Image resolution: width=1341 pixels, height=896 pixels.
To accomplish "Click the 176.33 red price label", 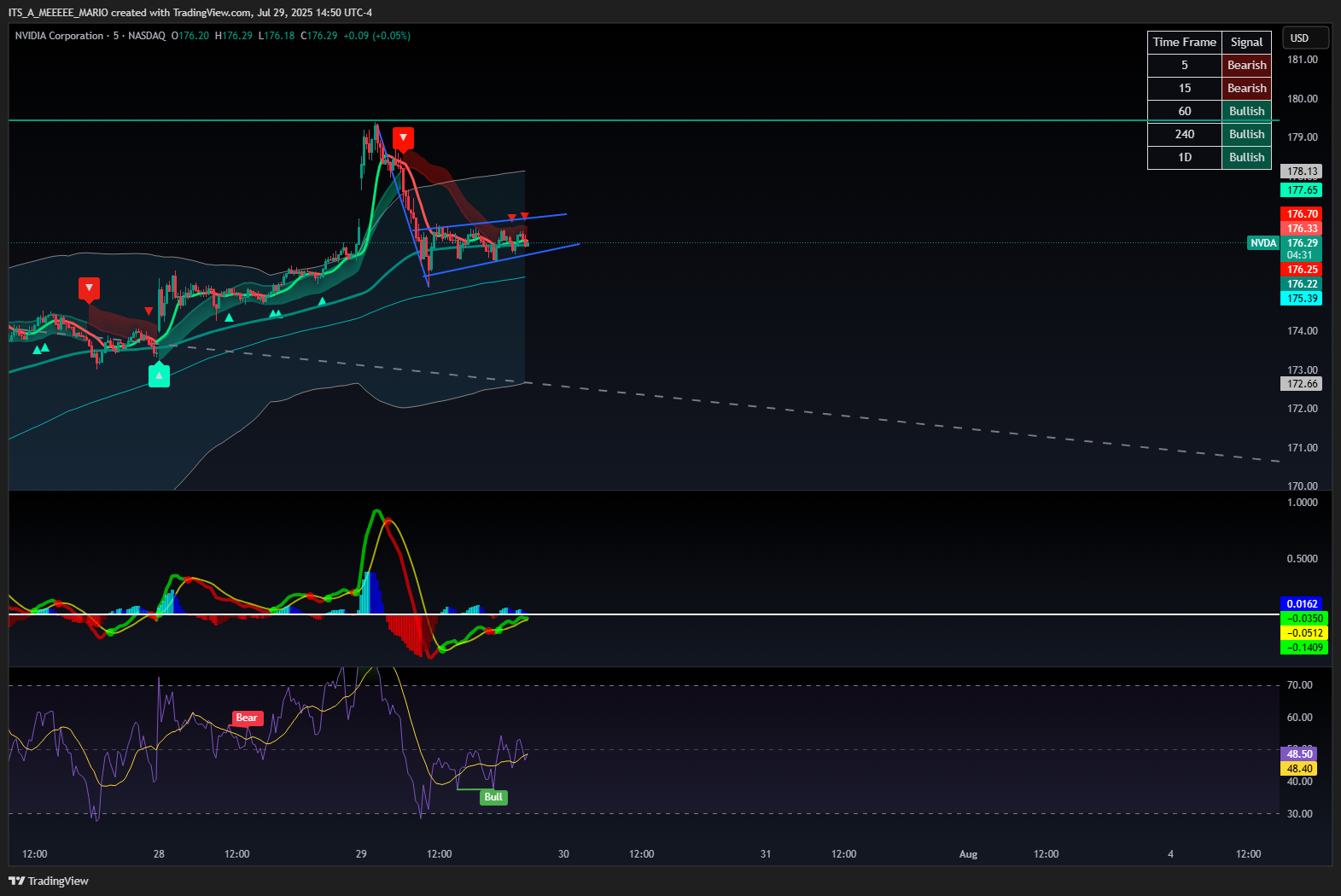I will tap(1302, 229).
